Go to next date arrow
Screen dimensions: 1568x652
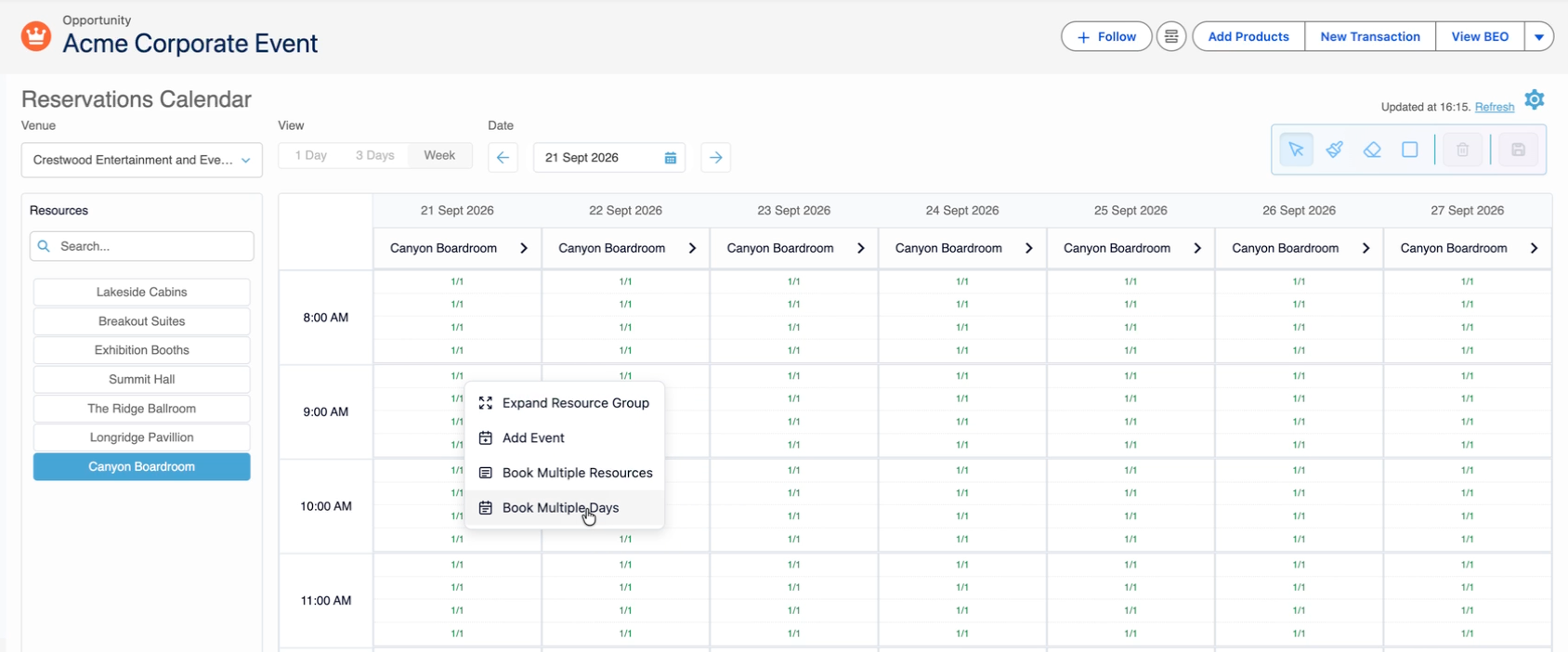pyautogui.click(x=715, y=158)
